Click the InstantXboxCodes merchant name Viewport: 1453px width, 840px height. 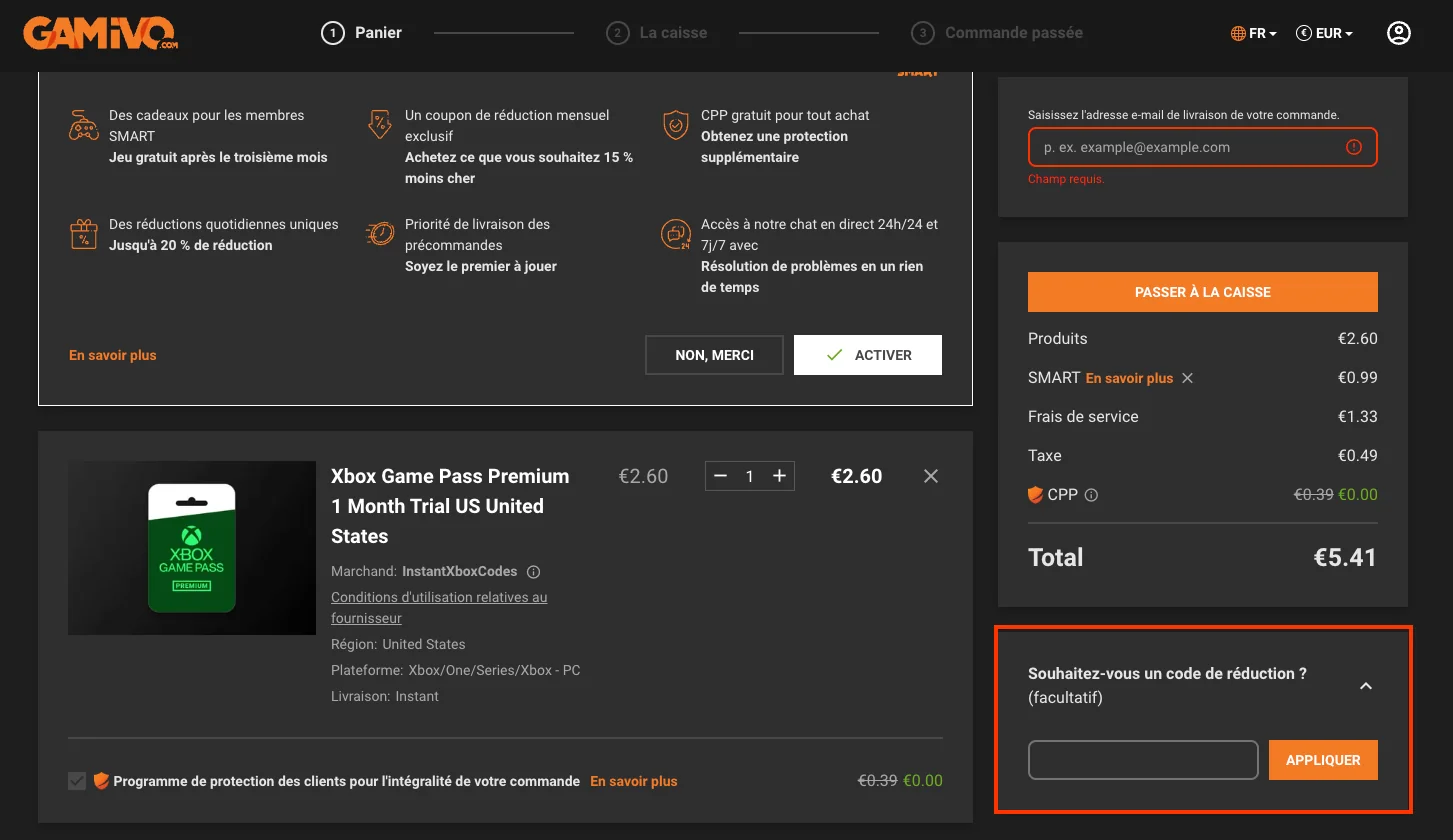pyautogui.click(x=460, y=572)
